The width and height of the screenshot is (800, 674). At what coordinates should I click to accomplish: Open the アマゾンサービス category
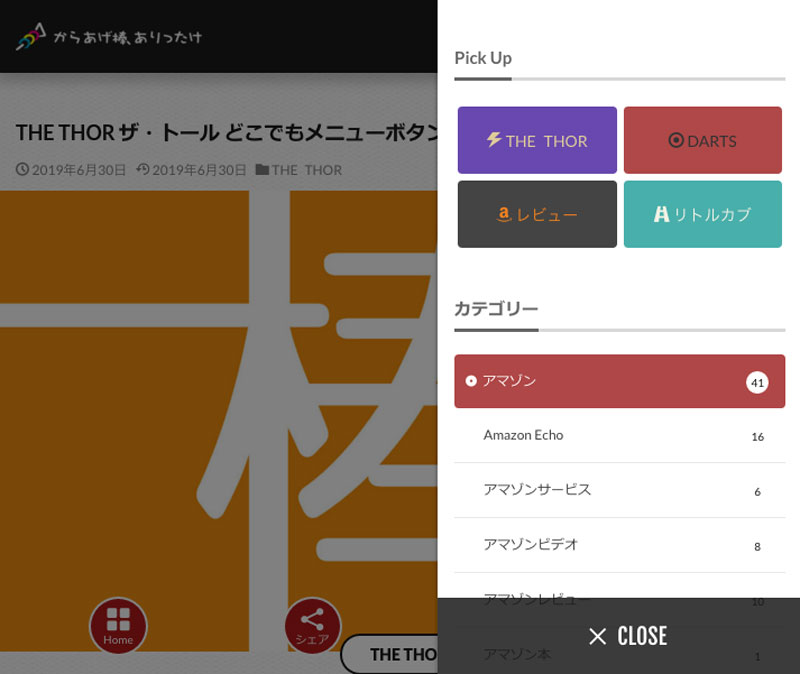coord(619,490)
